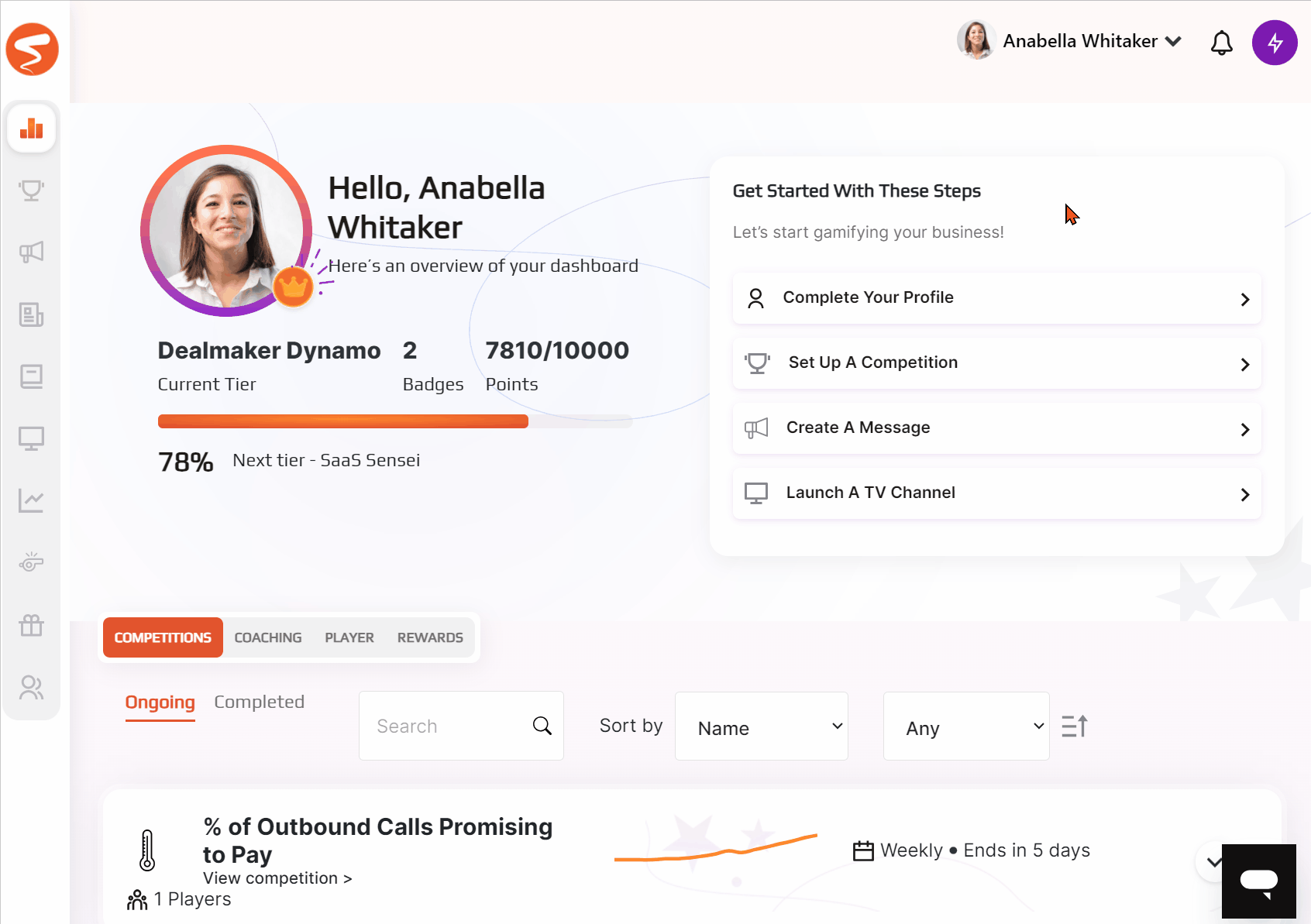Click the competition Search field
The height and width of the screenshot is (924, 1311).
click(461, 726)
